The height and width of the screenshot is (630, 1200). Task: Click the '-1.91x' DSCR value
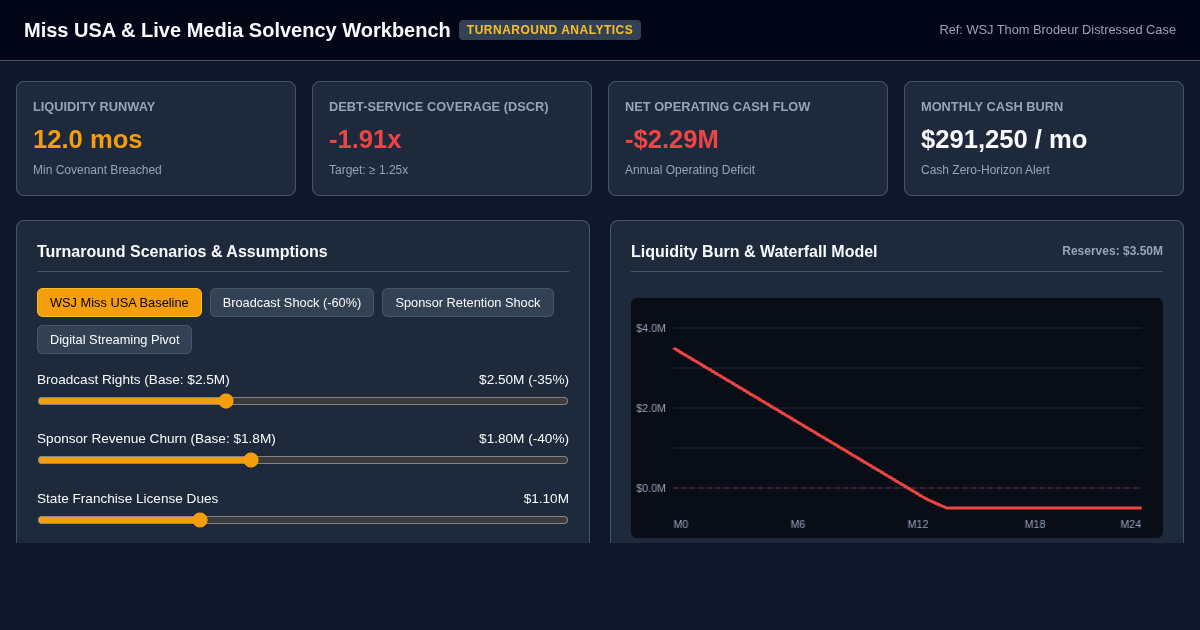[365, 139]
